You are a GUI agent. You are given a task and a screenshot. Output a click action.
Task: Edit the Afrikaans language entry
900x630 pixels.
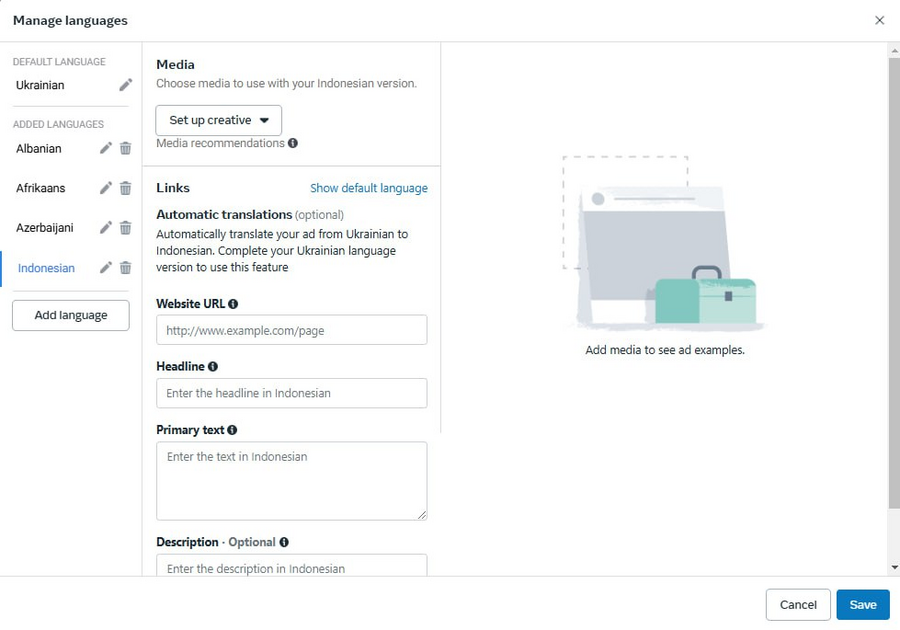pos(106,188)
